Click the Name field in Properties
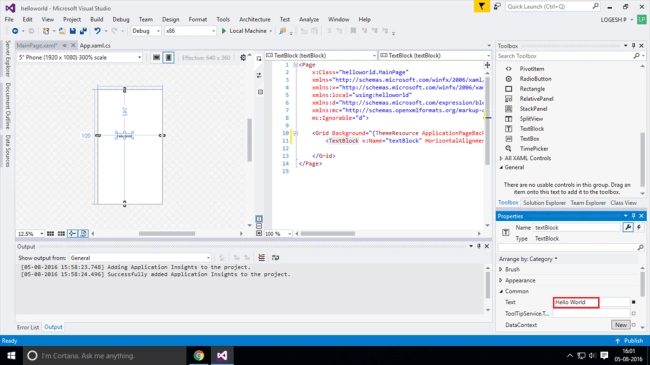Screen dimensions: 650x365 pyautogui.click(x=576, y=228)
